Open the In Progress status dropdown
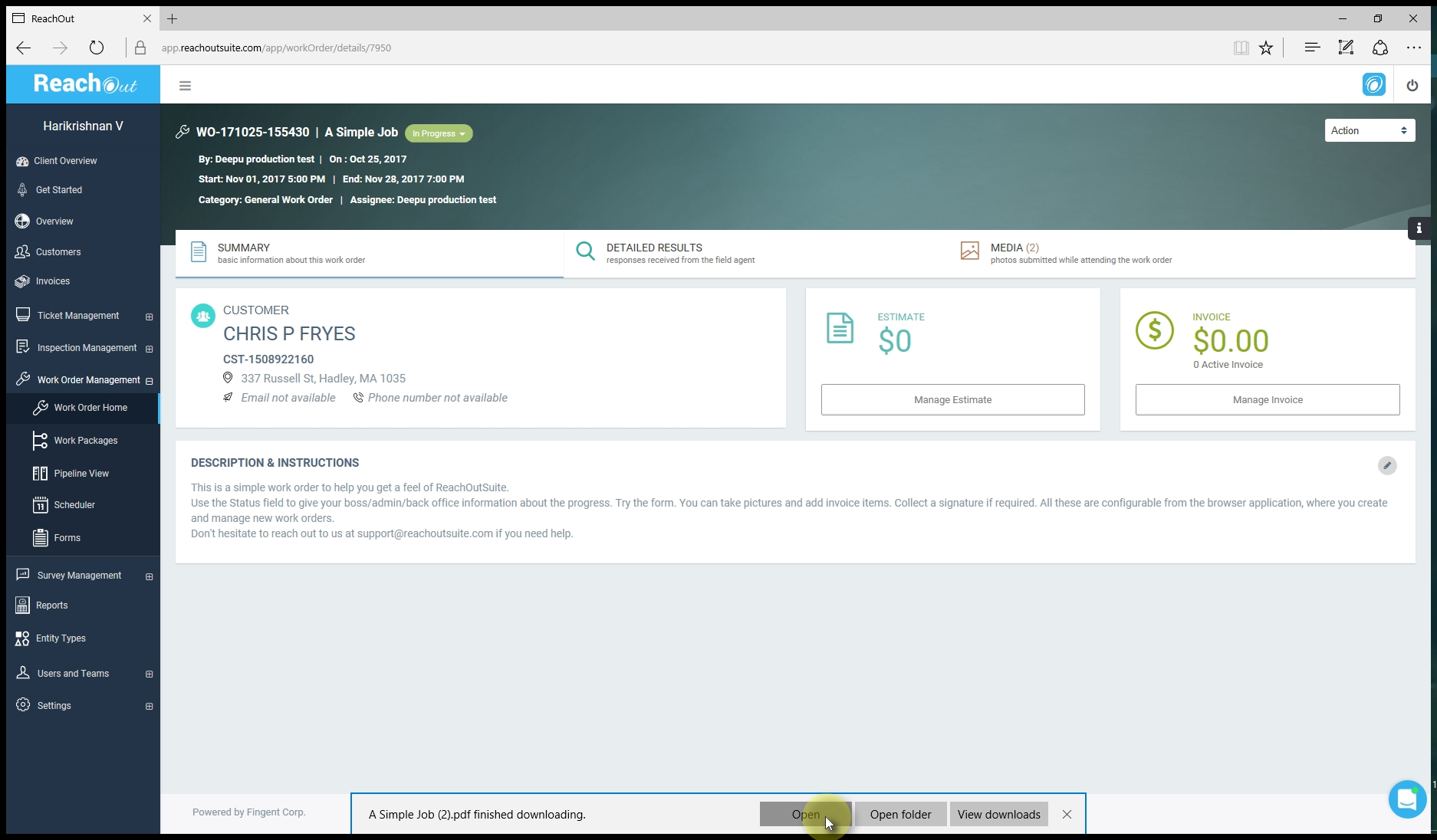Screen dimensions: 1437x840 click(439, 133)
